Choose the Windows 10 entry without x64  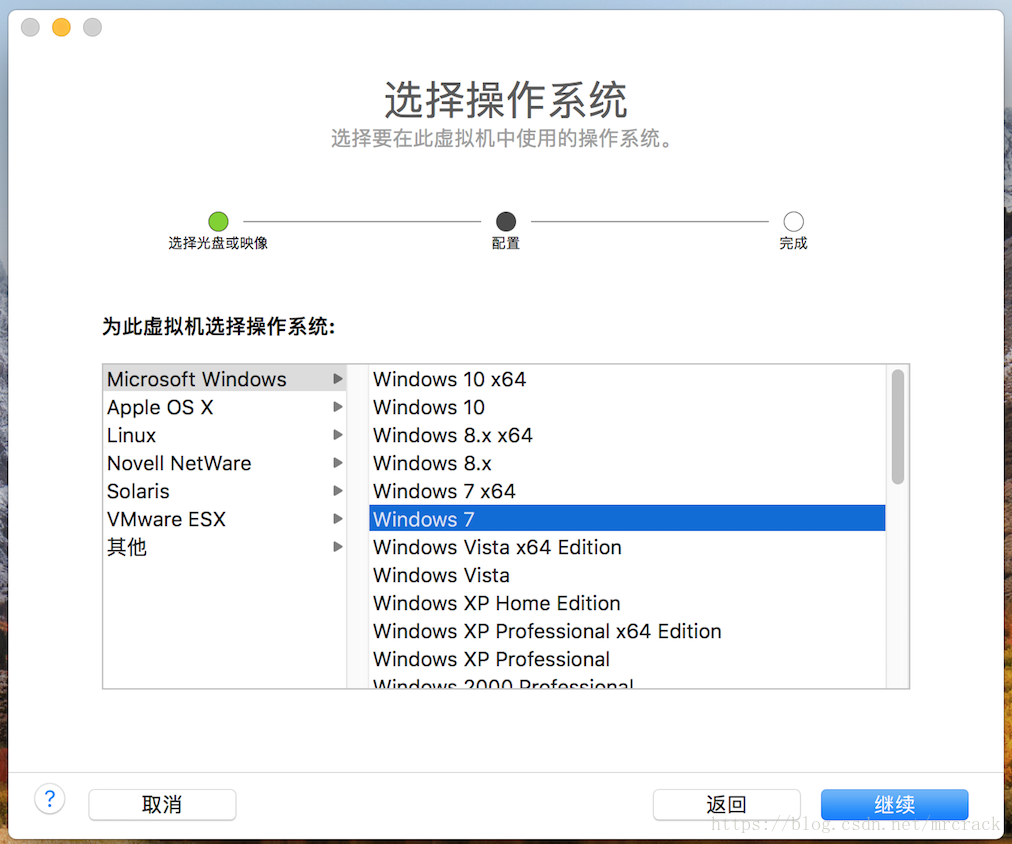click(x=627, y=407)
